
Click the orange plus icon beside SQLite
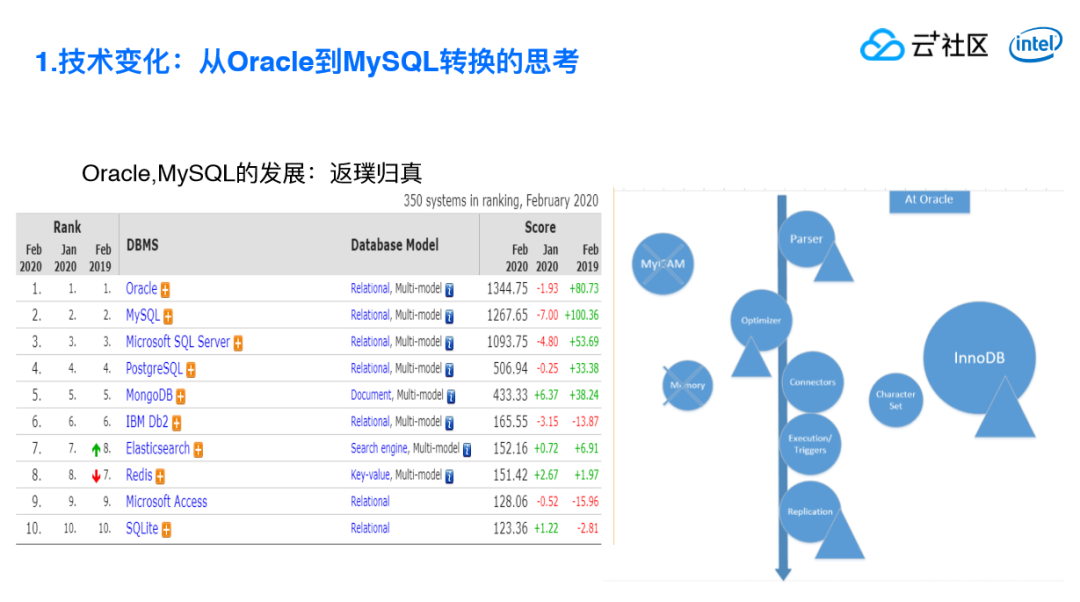pos(166,530)
